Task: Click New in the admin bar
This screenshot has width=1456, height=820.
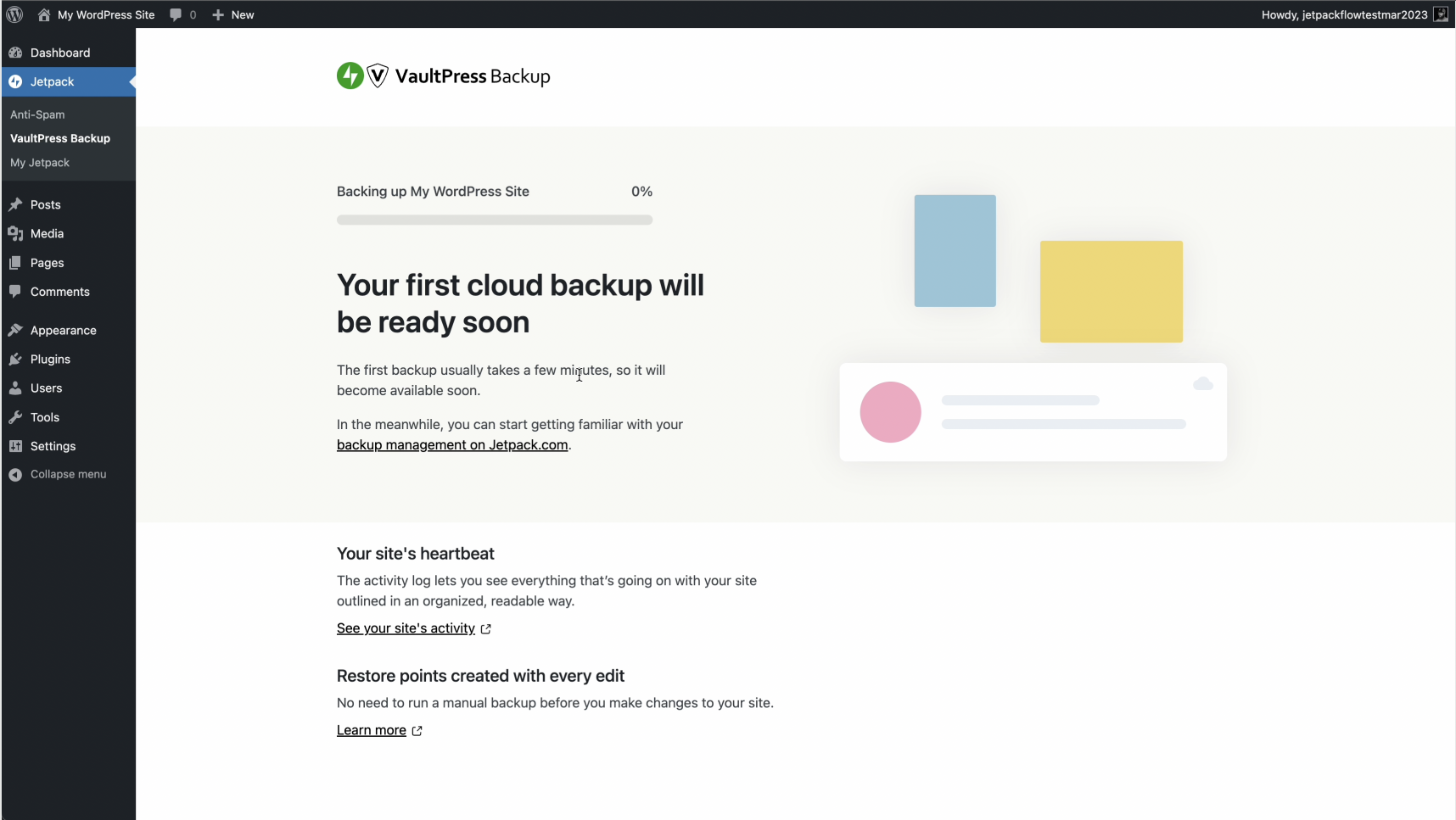Action: tap(243, 14)
